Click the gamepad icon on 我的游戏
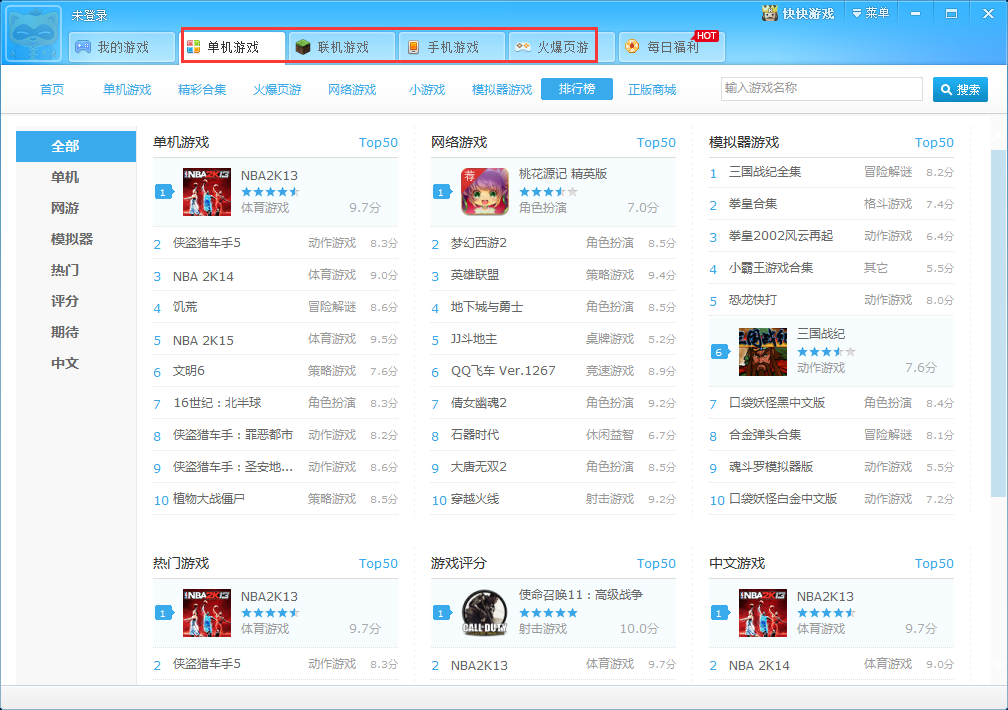The width and height of the screenshot is (1008, 710). click(x=83, y=46)
